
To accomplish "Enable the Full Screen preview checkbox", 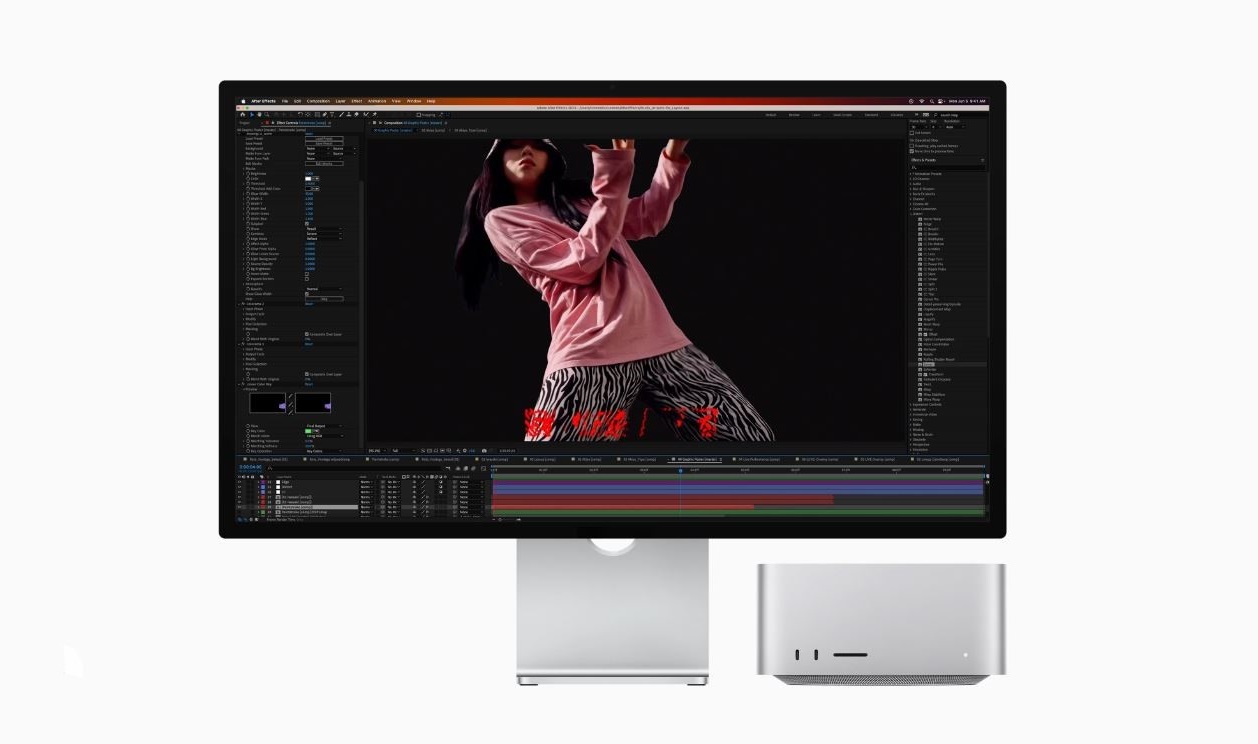I will point(911,133).
